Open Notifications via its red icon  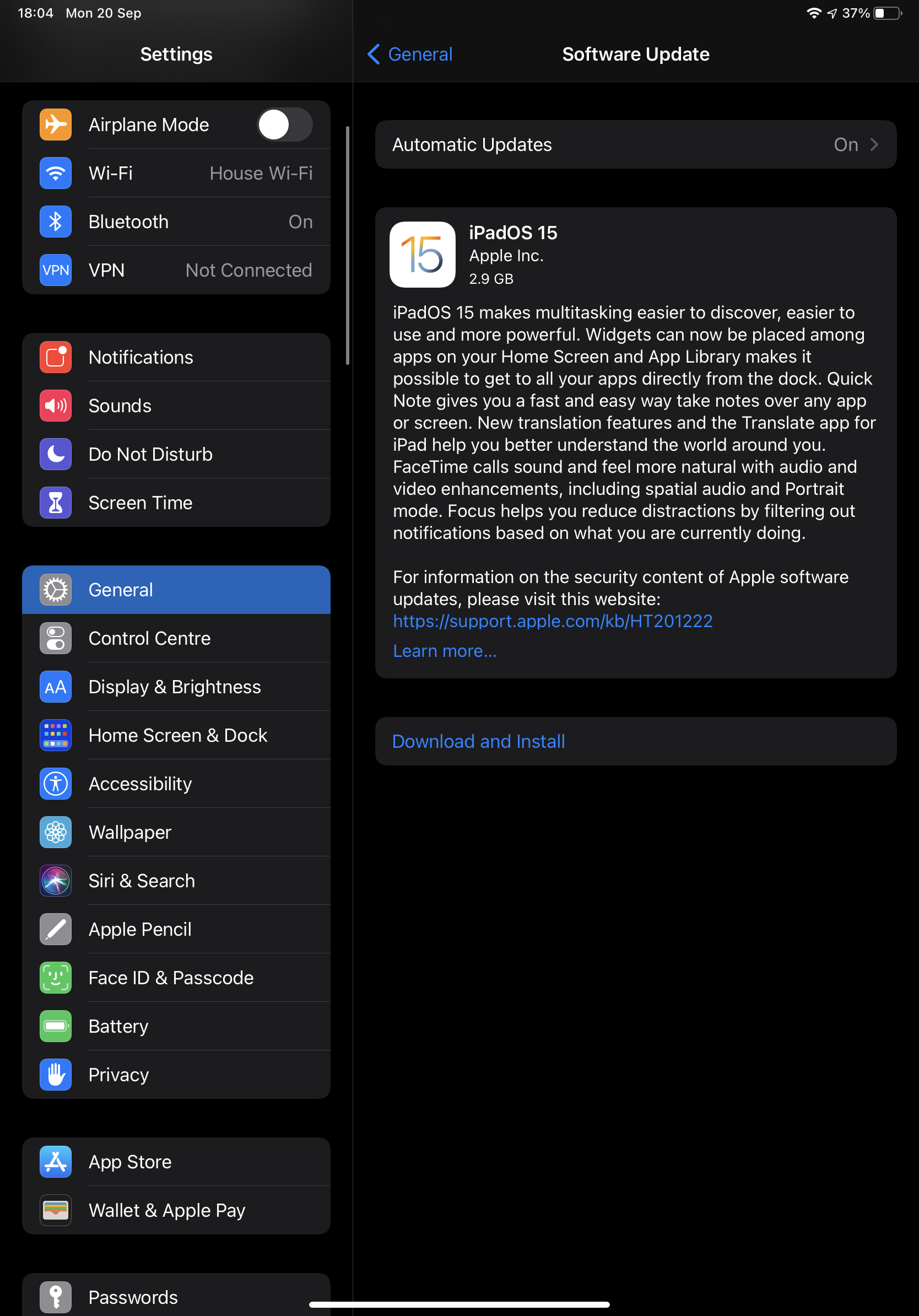pyautogui.click(x=56, y=357)
